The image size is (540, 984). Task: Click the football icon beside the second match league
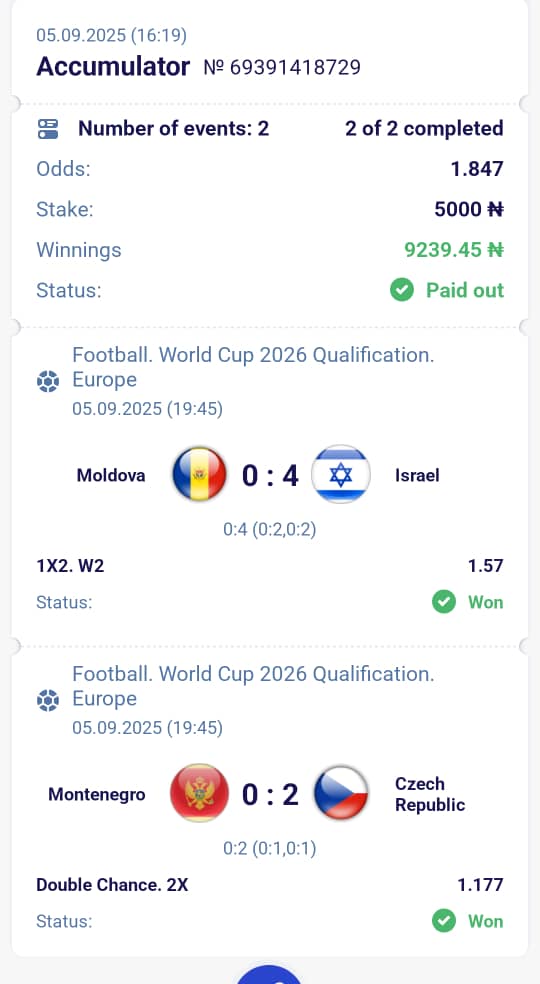(48, 700)
